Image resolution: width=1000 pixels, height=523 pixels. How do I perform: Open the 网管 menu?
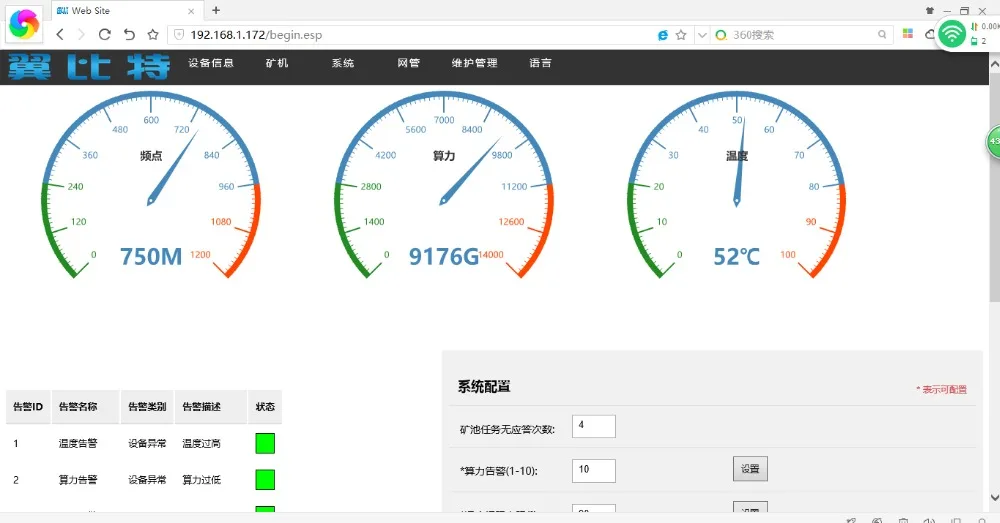408,63
